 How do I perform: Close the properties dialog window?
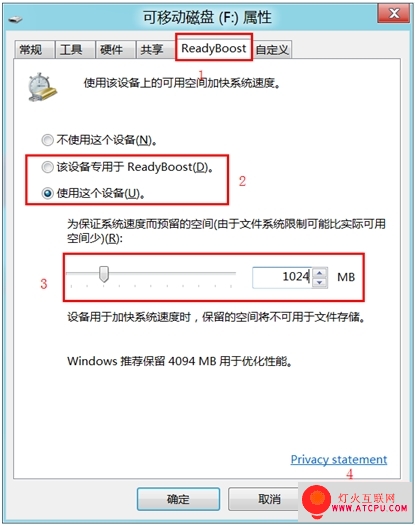[394, 14]
